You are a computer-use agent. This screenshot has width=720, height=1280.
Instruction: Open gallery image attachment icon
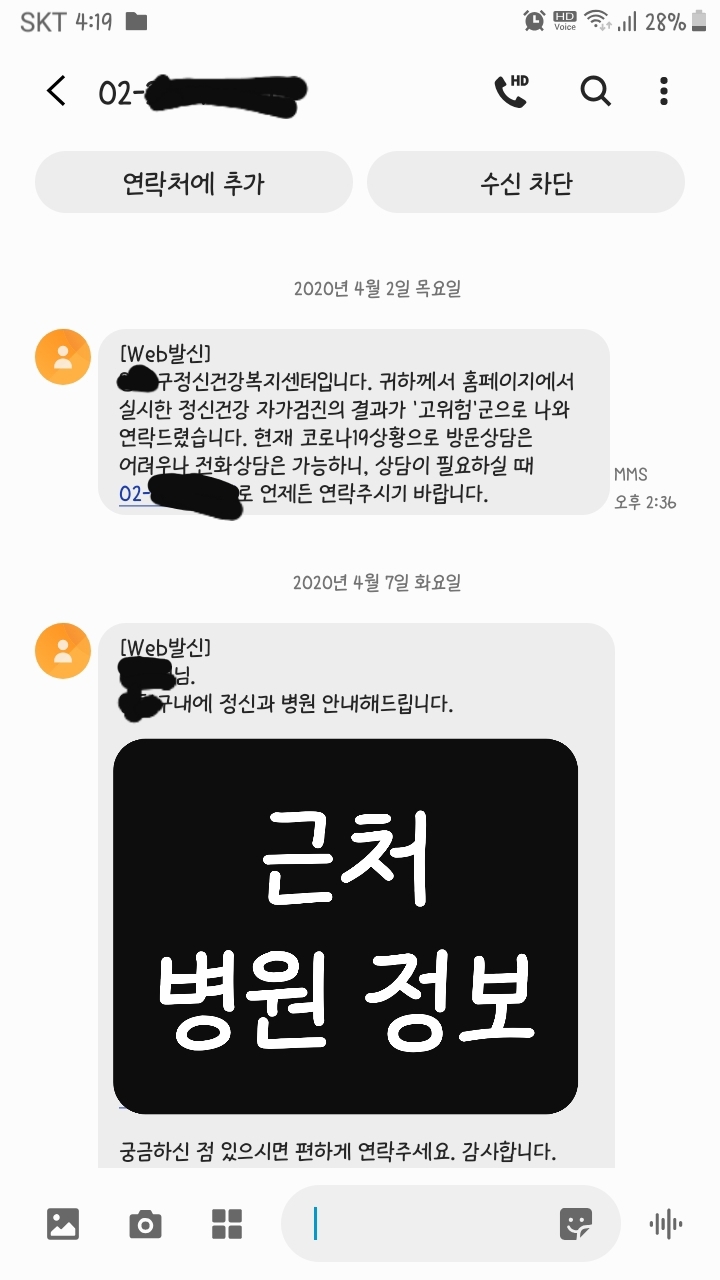63,1224
